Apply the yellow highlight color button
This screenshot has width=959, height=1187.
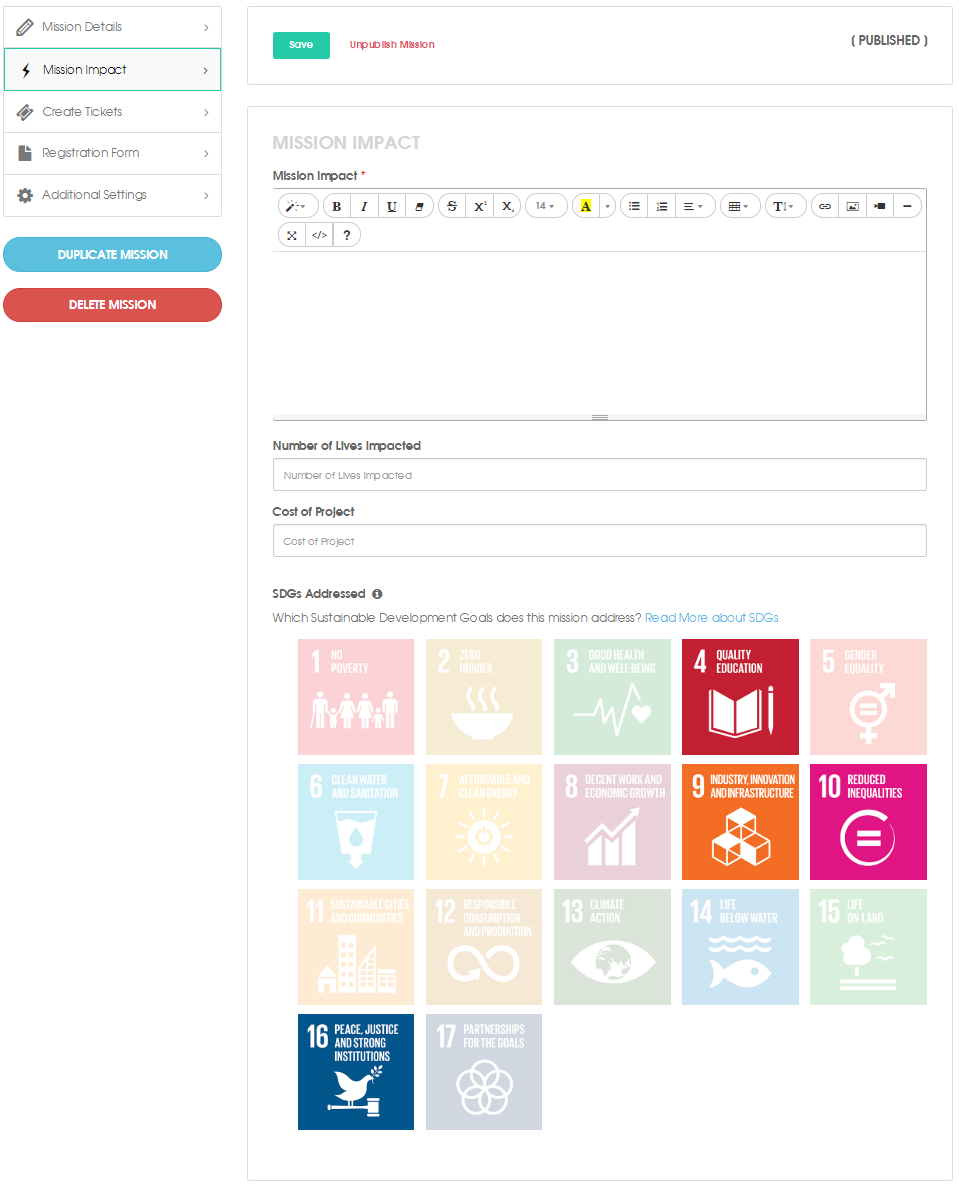pos(586,206)
